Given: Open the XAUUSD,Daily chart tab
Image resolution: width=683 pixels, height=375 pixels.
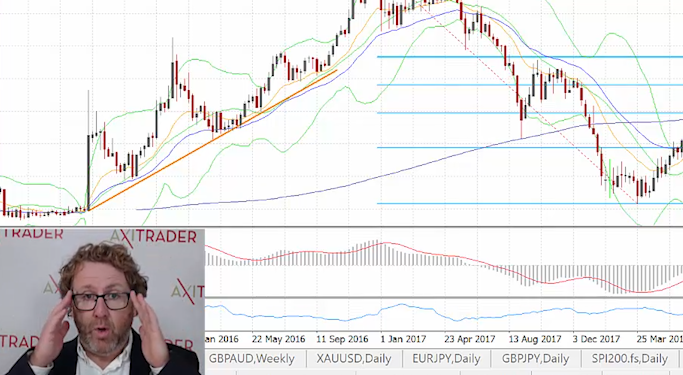Looking at the screenshot, I should point(354,359).
